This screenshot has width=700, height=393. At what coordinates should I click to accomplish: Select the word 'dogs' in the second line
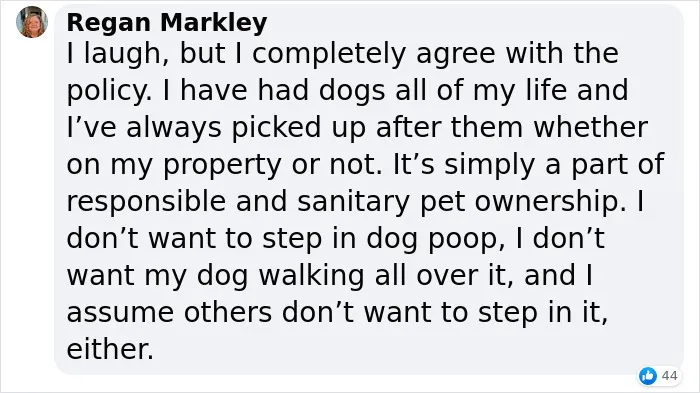(352, 92)
